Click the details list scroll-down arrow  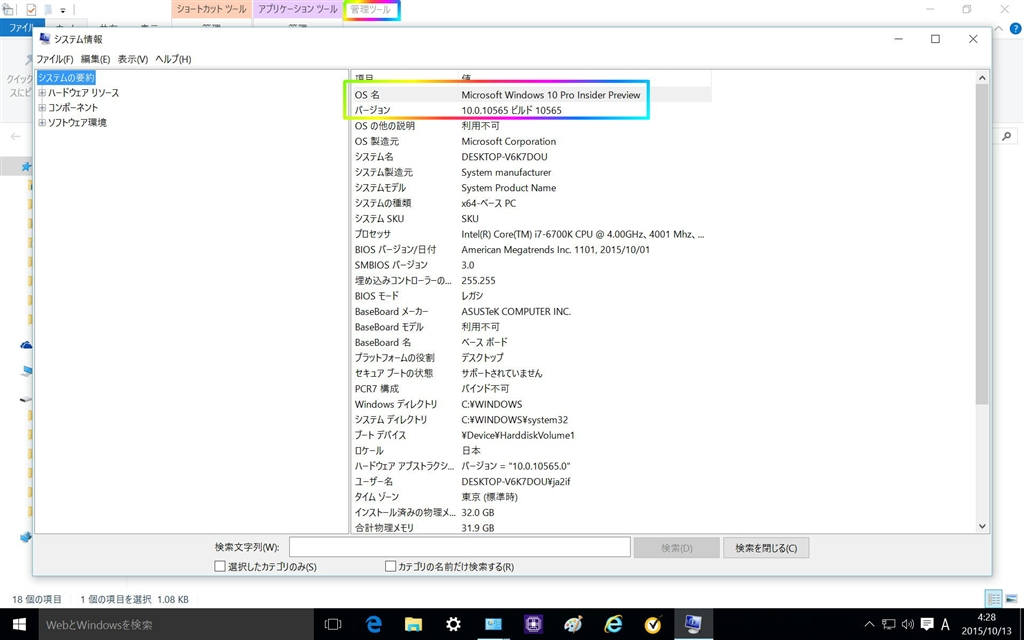pyautogui.click(x=982, y=526)
